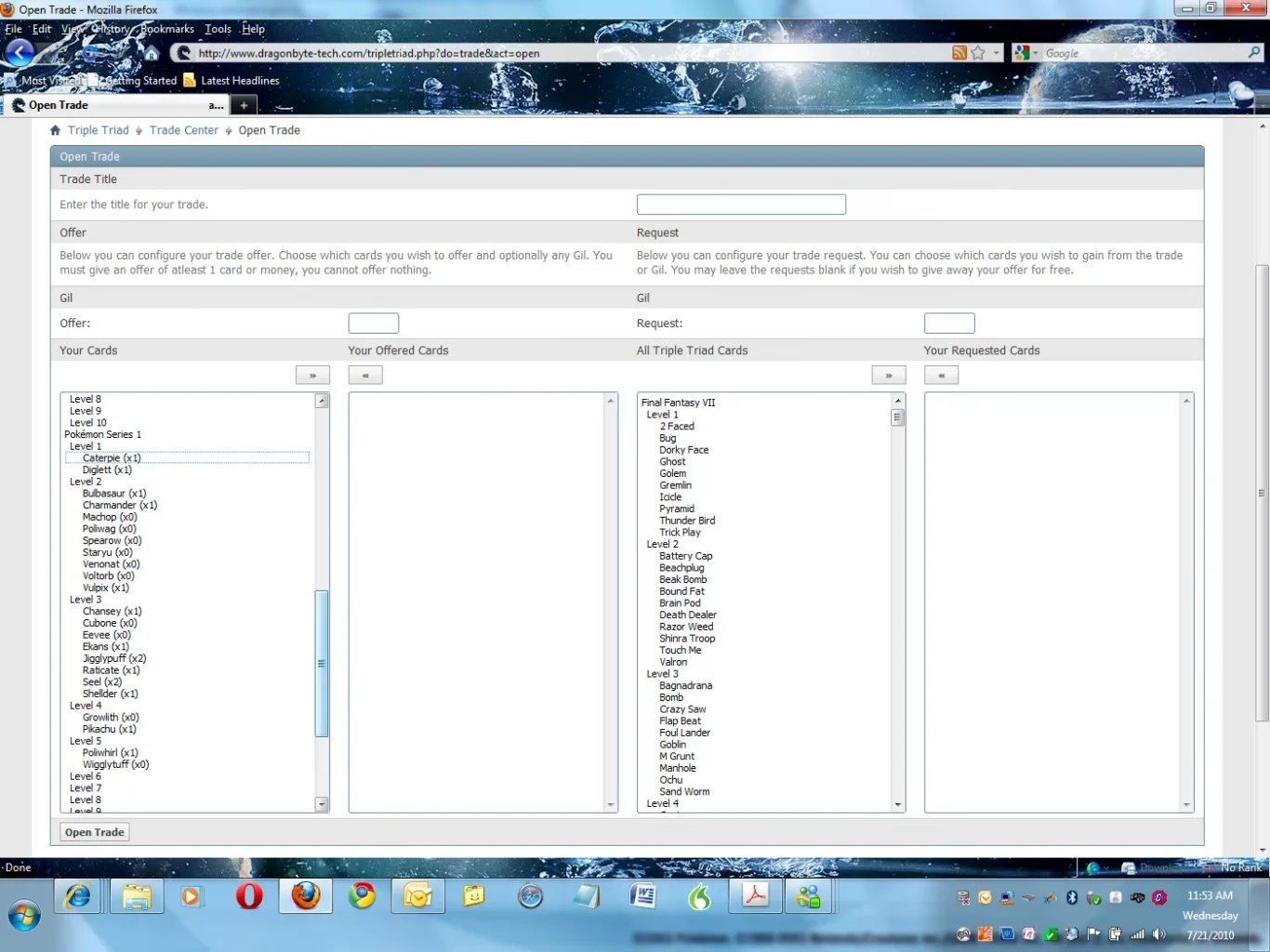This screenshot has height=952, width=1270.
Task: Select Jigglypuff (x2) in Your Cards
Action: tap(114, 658)
